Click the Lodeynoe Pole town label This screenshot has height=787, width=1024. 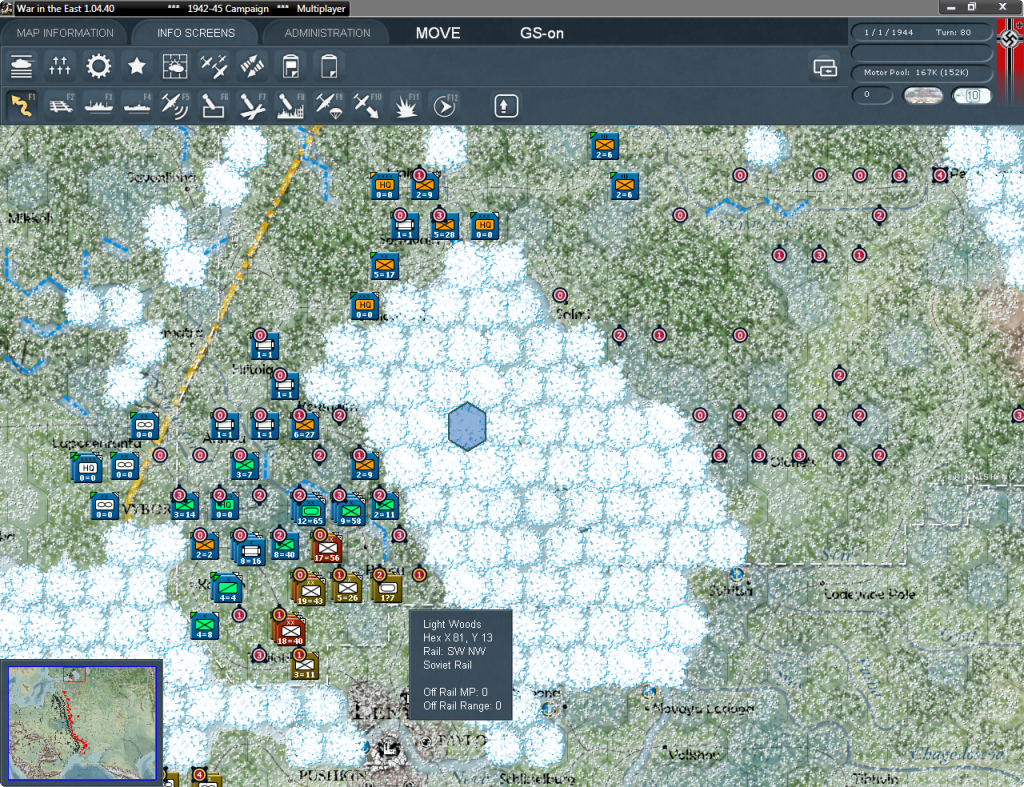tap(869, 594)
